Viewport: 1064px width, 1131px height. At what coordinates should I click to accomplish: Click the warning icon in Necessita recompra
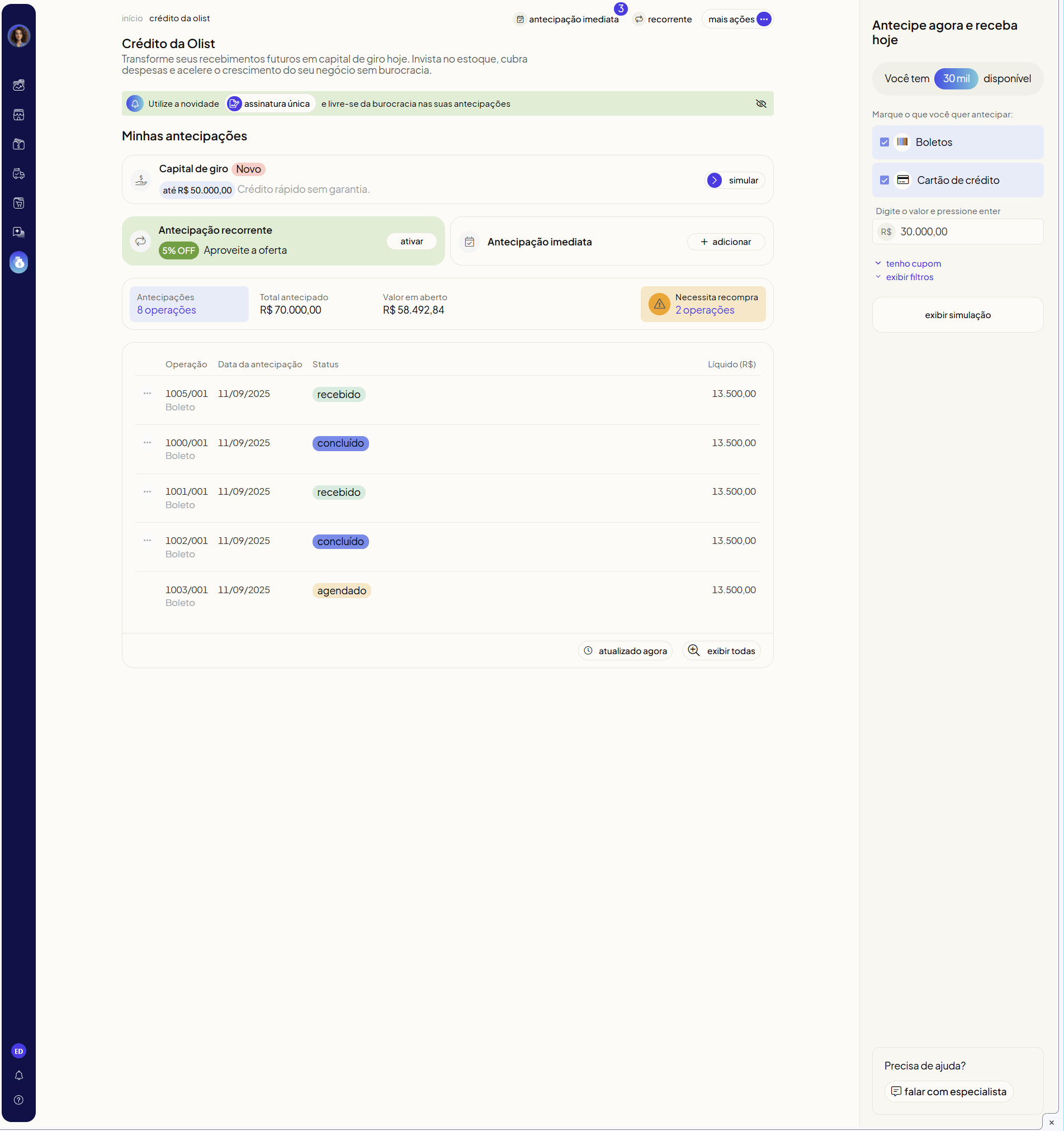pyautogui.click(x=659, y=304)
